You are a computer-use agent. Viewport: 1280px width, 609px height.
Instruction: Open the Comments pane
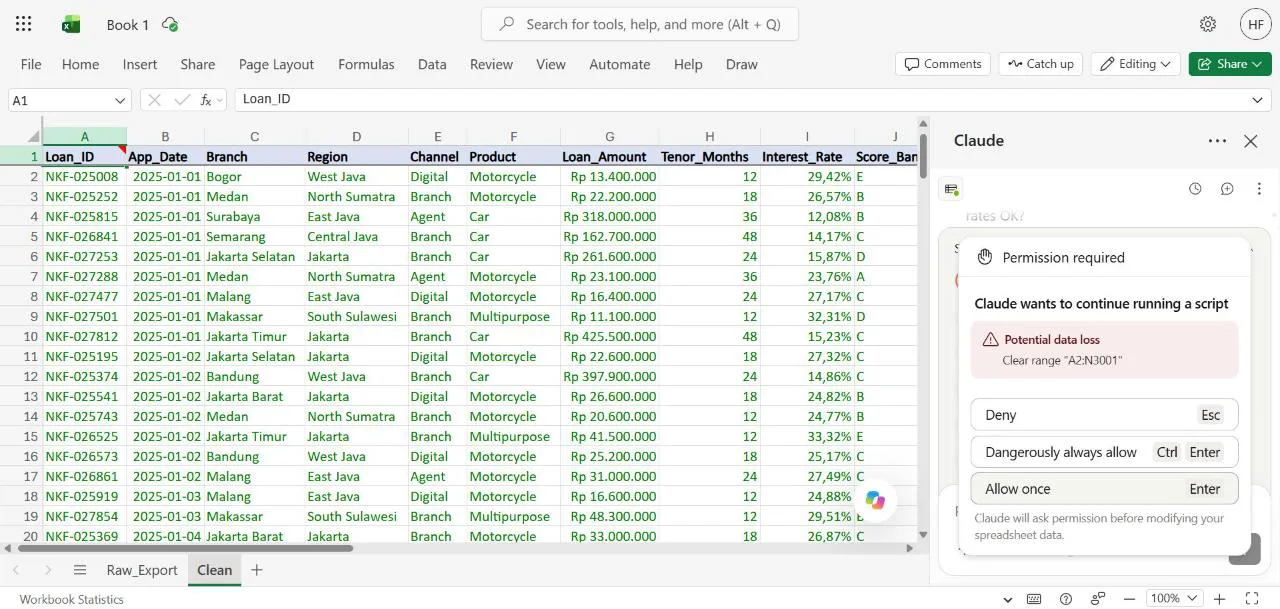[943, 64]
